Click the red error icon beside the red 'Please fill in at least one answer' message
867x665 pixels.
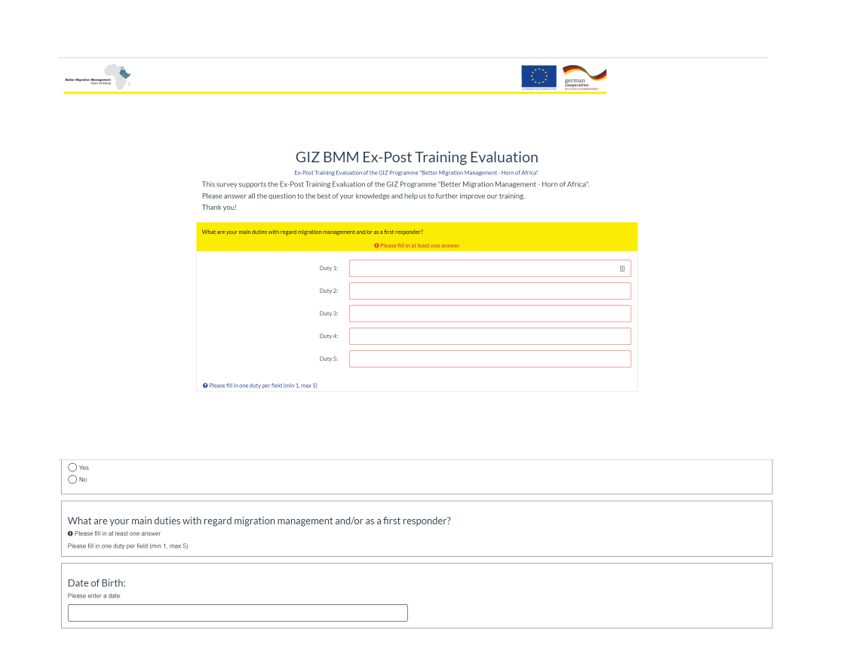(377, 245)
